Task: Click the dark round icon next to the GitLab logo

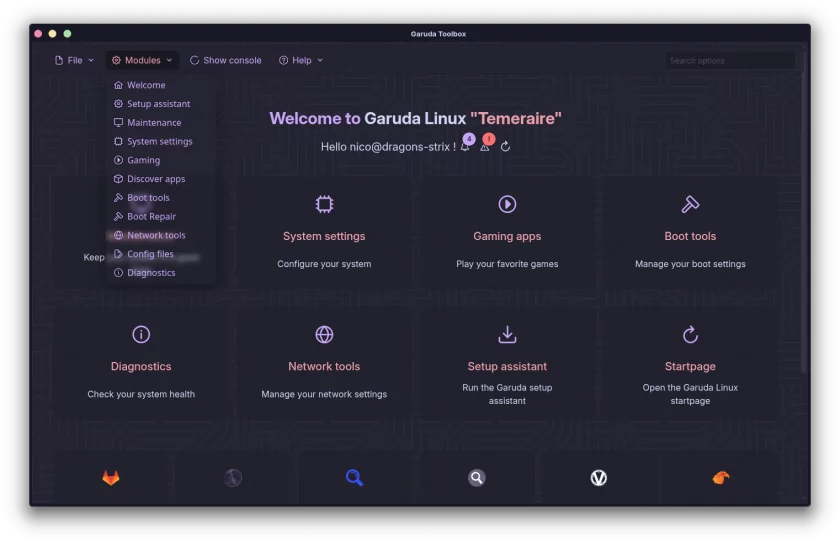Action: tap(232, 478)
